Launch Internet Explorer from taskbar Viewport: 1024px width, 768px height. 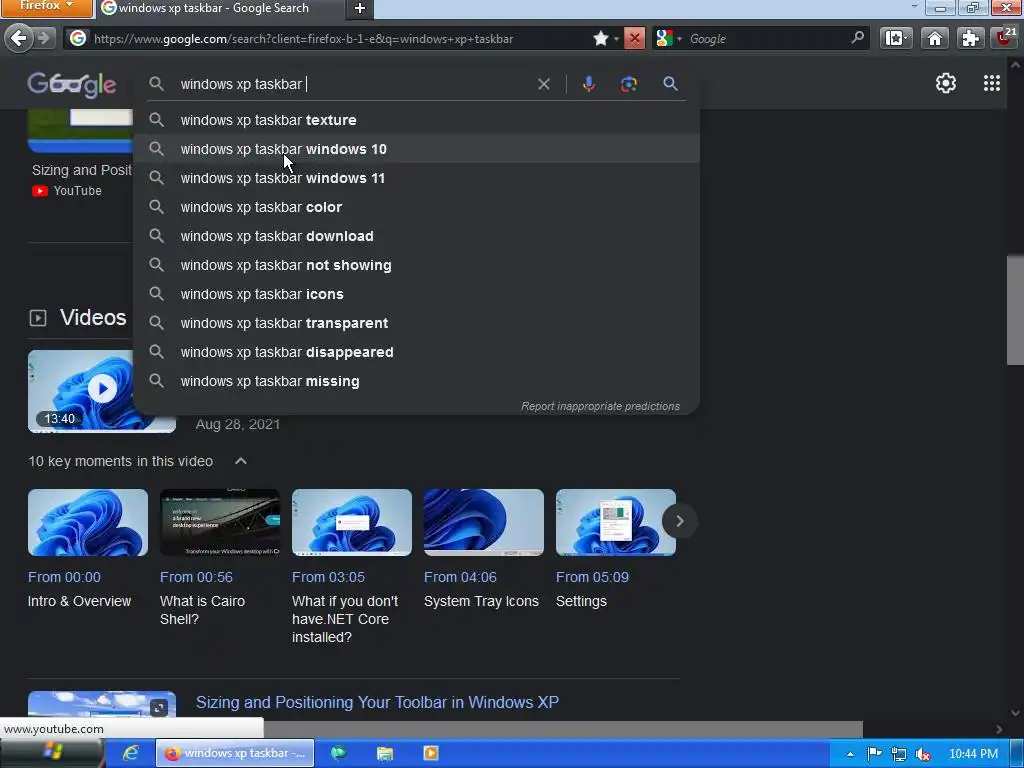tap(130, 753)
